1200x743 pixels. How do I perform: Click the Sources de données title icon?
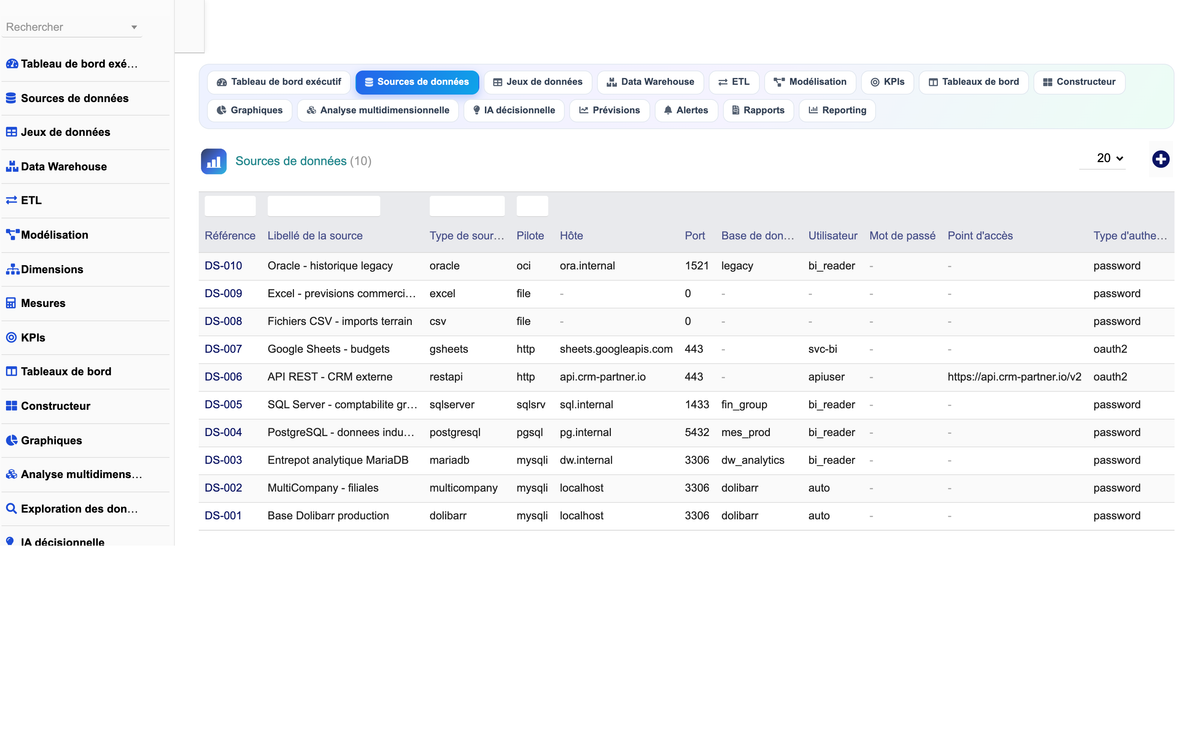(x=214, y=161)
